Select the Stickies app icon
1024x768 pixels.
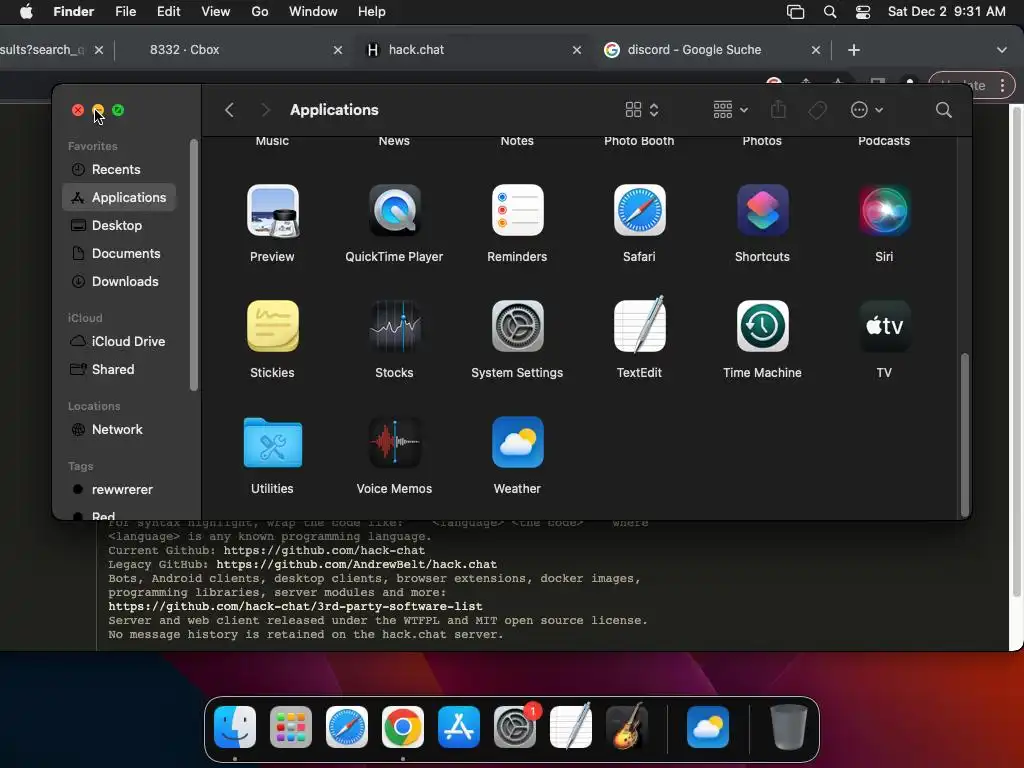tap(272, 326)
